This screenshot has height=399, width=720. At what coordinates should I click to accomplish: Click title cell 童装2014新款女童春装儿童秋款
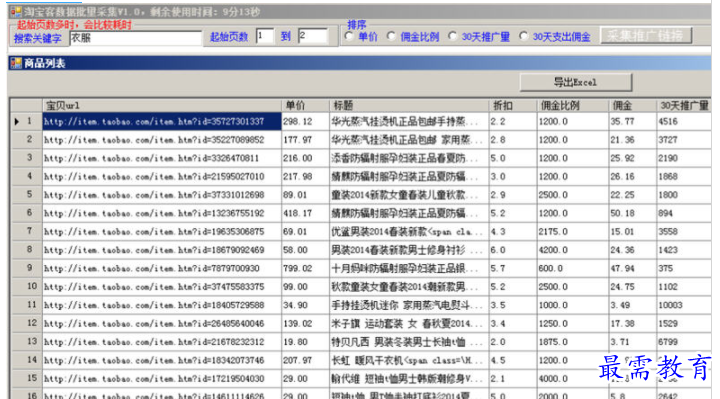(409, 195)
